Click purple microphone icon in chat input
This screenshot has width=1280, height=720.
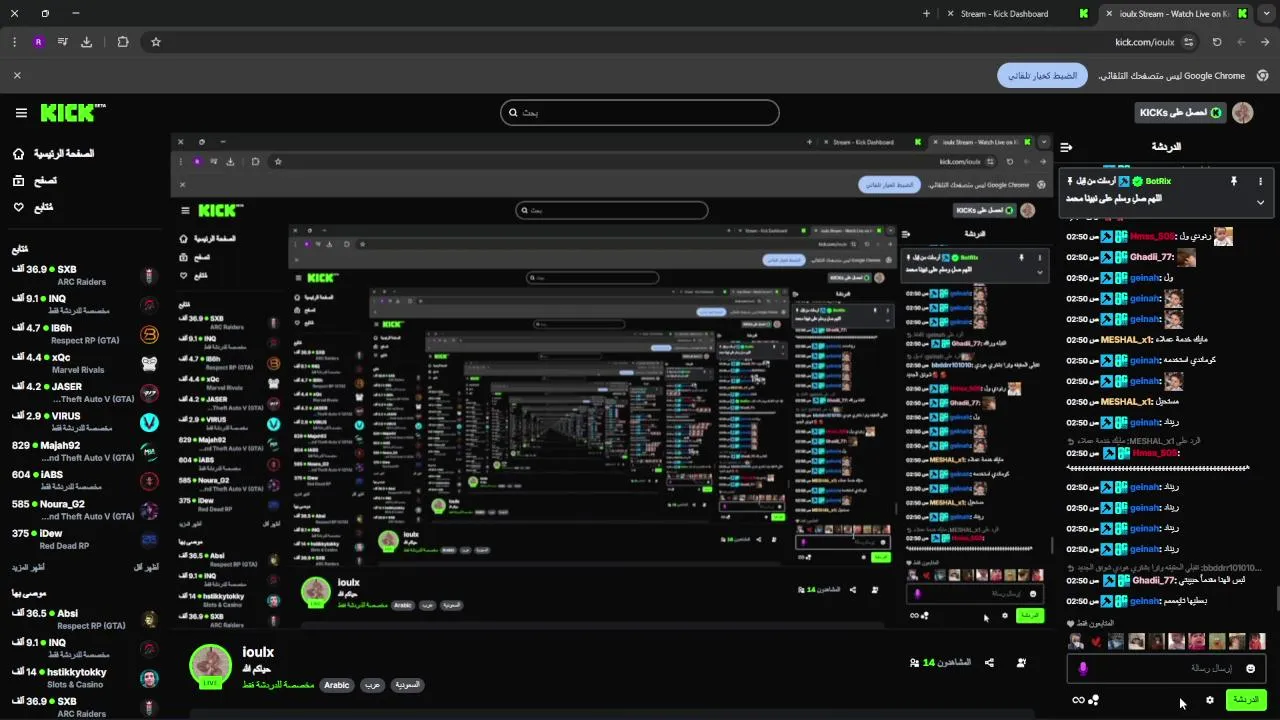1083,668
